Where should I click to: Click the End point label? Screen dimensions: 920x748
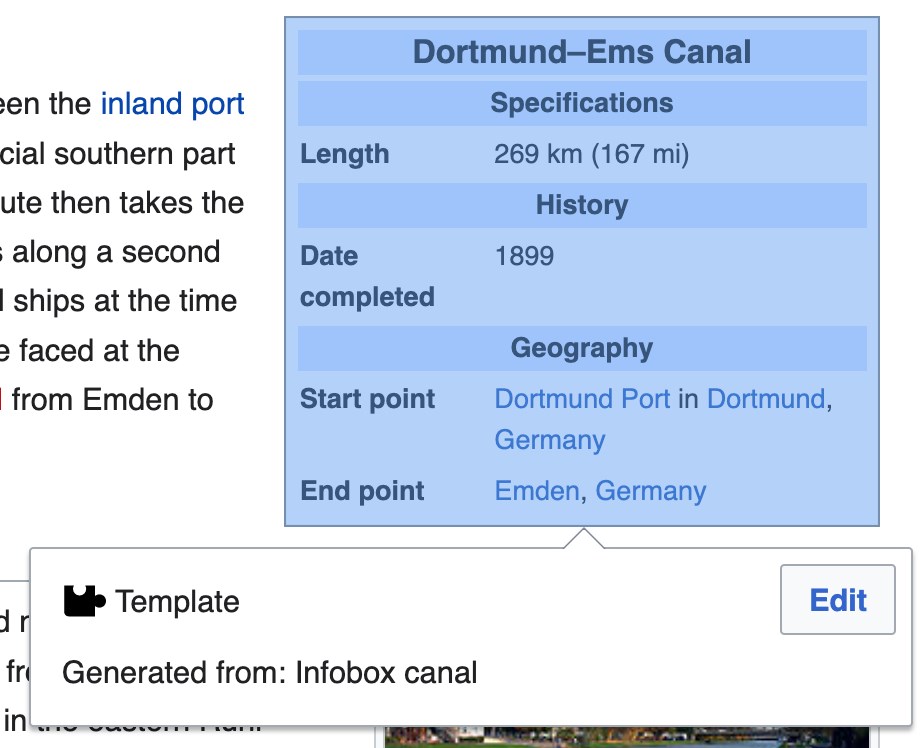362,491
